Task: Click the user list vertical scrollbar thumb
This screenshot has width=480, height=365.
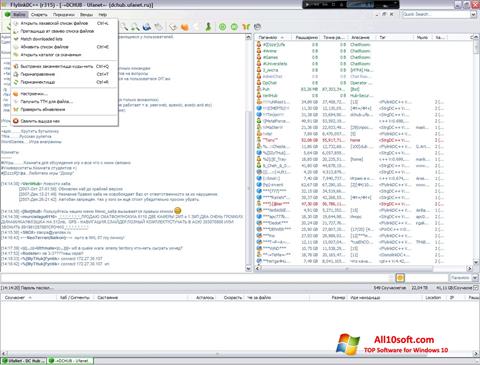Action: (476, 47)
